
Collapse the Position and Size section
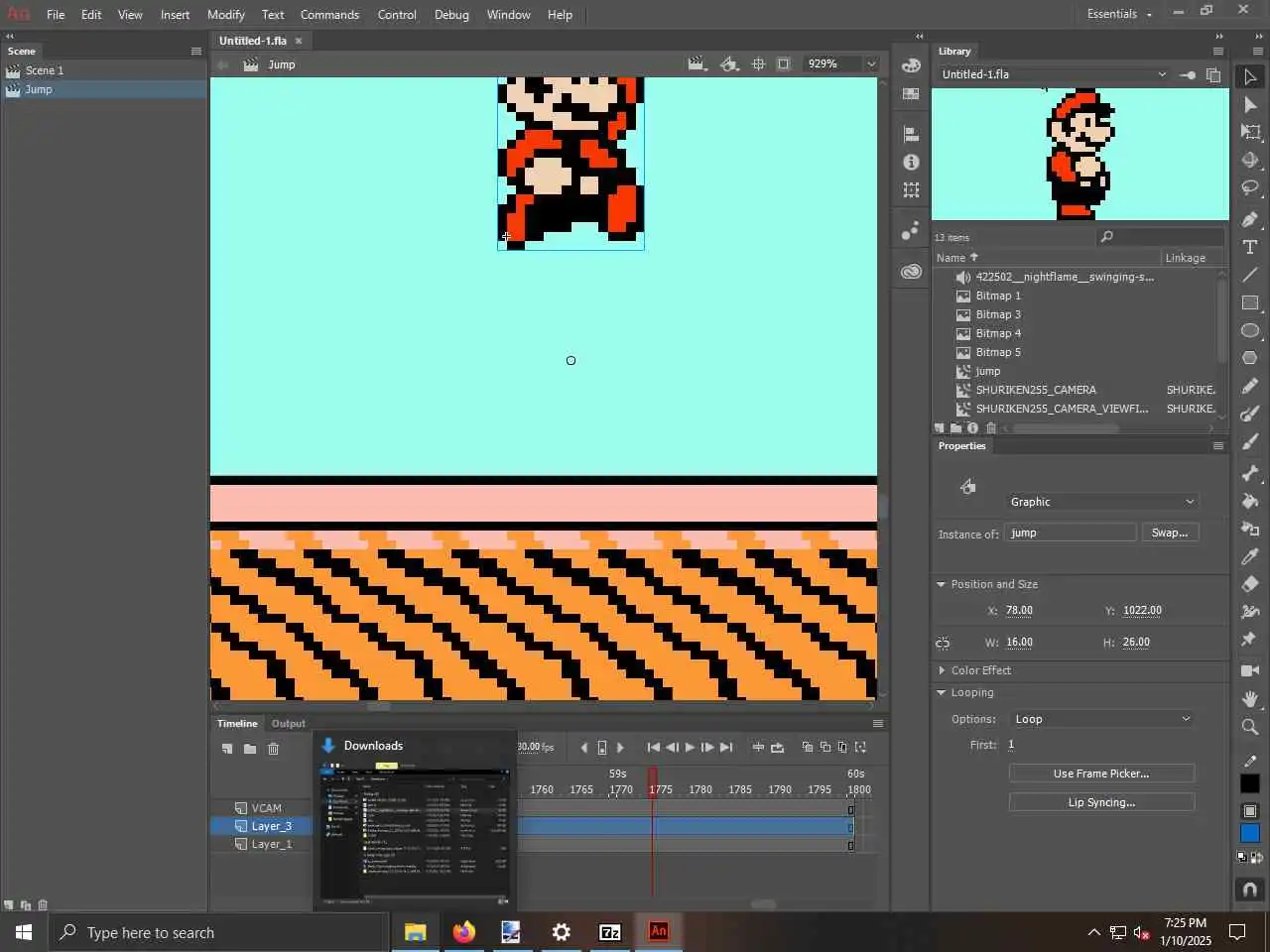coord(942,584)
